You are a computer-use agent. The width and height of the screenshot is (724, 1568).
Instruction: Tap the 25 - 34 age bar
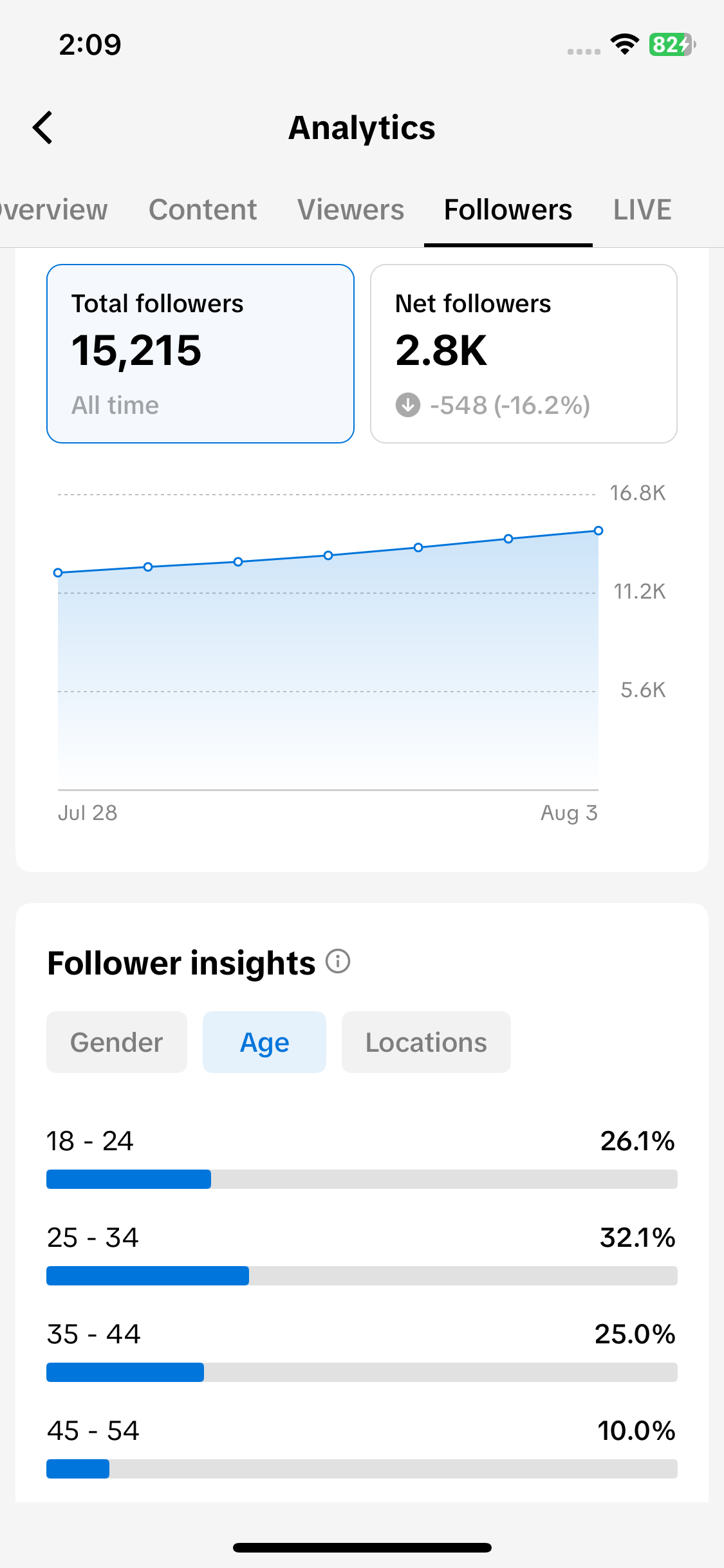tap(362, 1276)
